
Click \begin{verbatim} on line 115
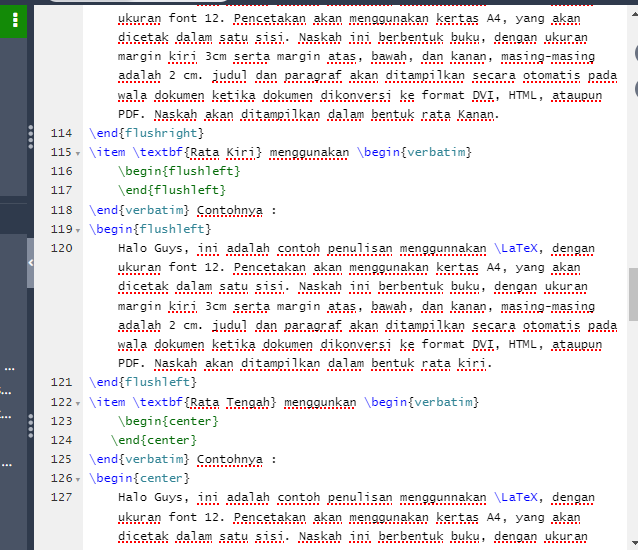click(414, 152)
